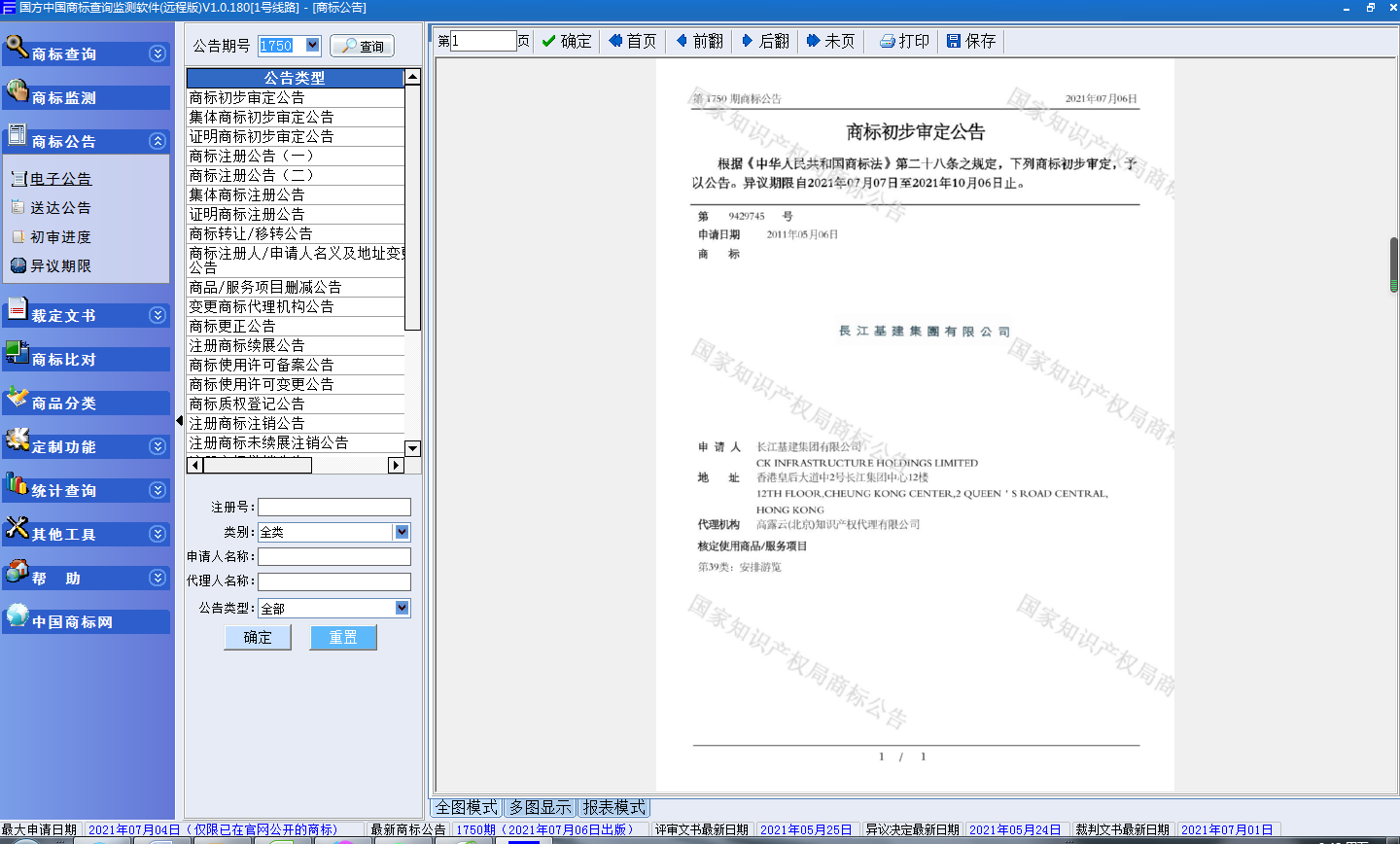1400x844 pixels.
Task: Click the 中国商标网 globe icon
Action: point(17,615)
